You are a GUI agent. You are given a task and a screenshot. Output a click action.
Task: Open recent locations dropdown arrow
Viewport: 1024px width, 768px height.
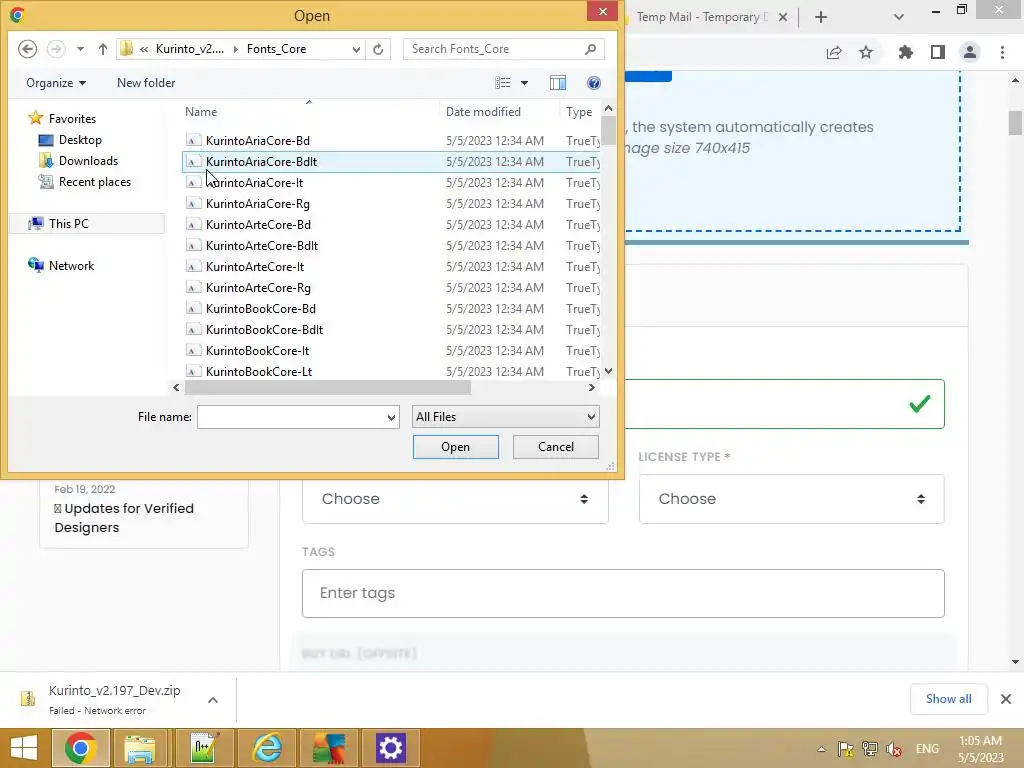click(80, 49)
